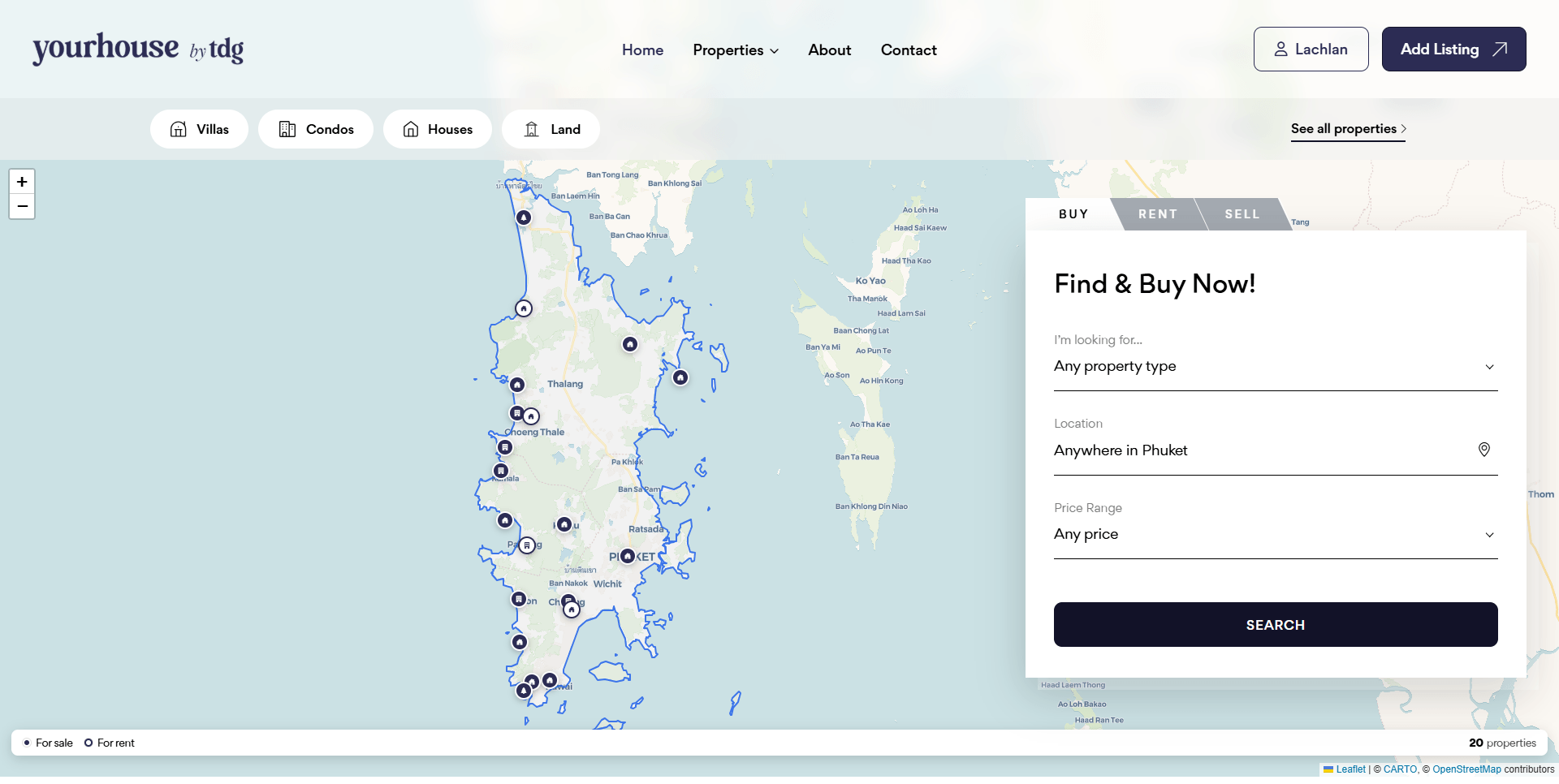The width and height of the screenshot is (1559, 784).
Task: Click the building icon in the Condos chip
Action: pos(287,129)
